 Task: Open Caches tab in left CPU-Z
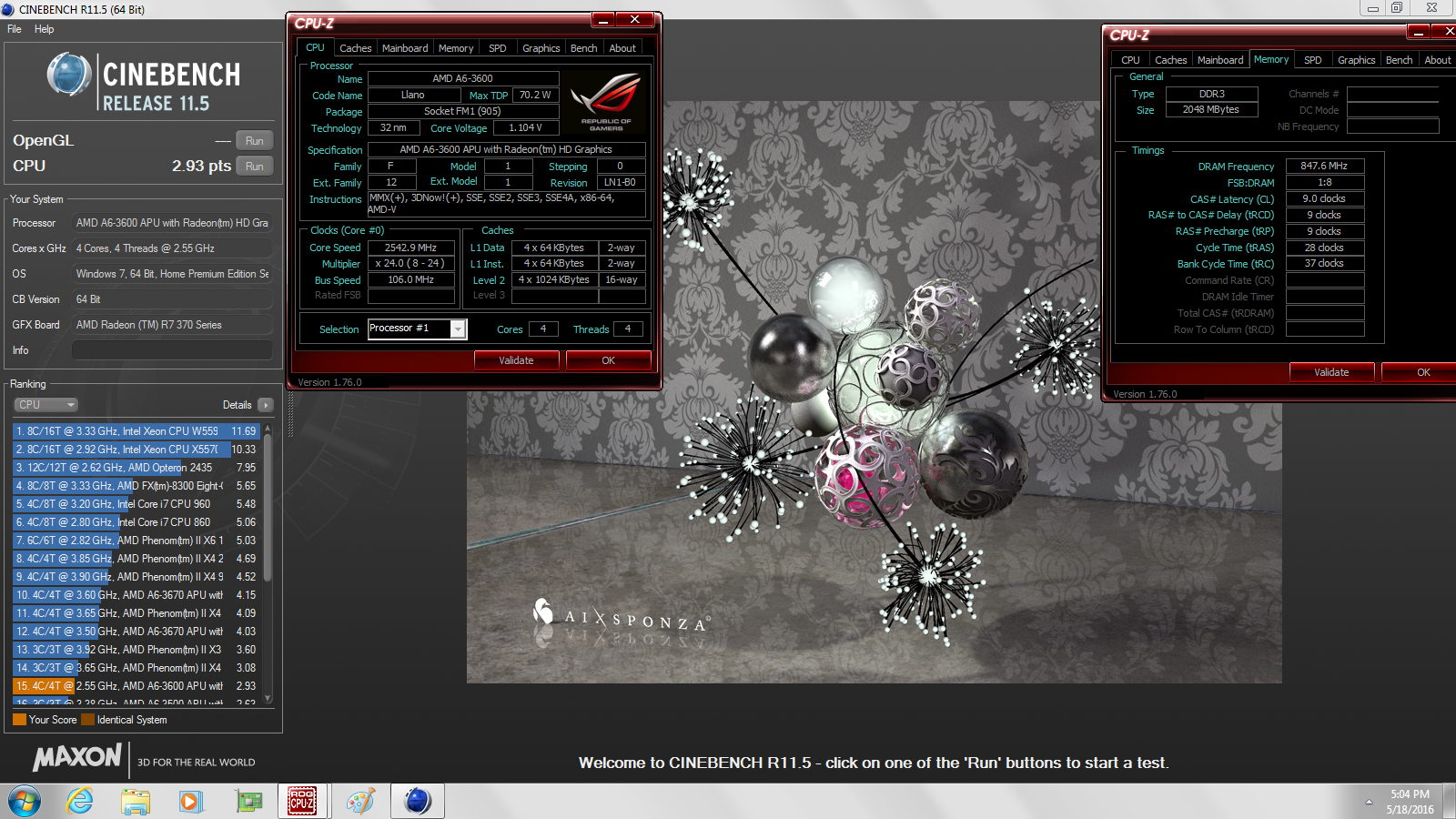tap(355, 48)
